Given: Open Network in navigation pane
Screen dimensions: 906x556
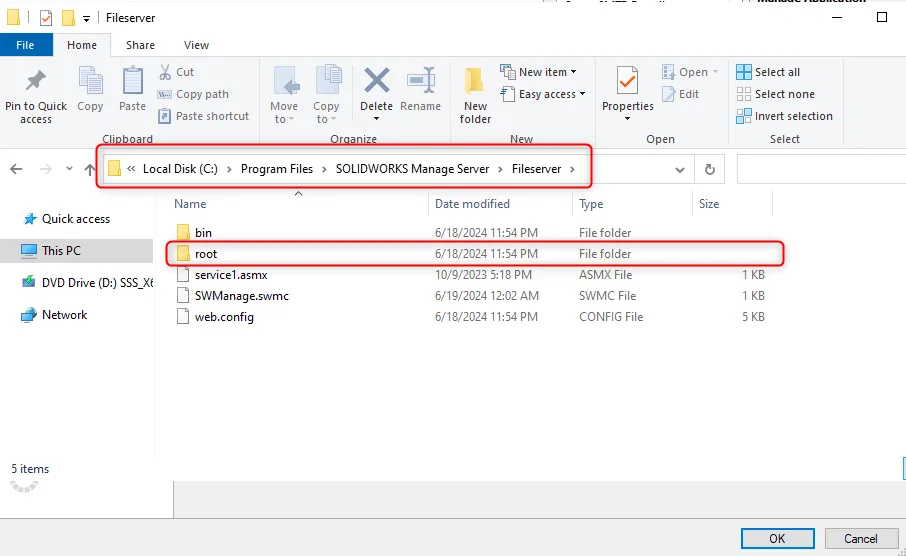Looking at the screenshot, I should pos(64,315).
